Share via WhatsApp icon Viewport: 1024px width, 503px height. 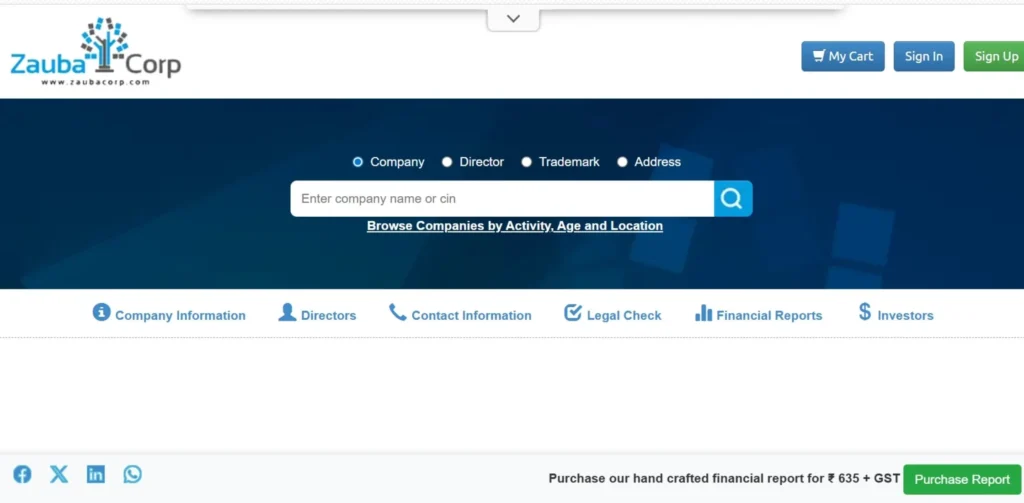tap(133, 474)
